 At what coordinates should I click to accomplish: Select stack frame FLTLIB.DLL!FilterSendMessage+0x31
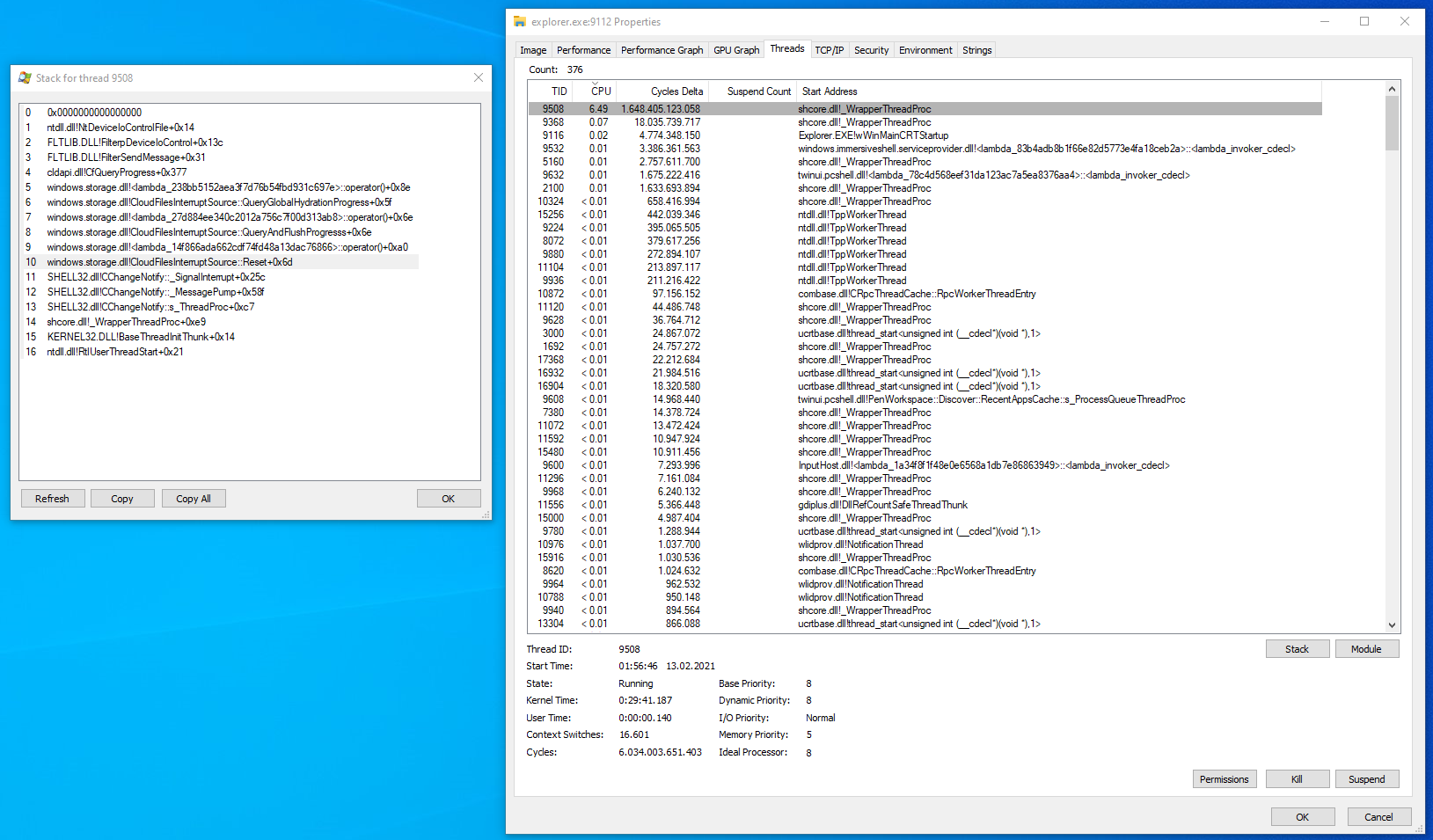coord(220,157)
